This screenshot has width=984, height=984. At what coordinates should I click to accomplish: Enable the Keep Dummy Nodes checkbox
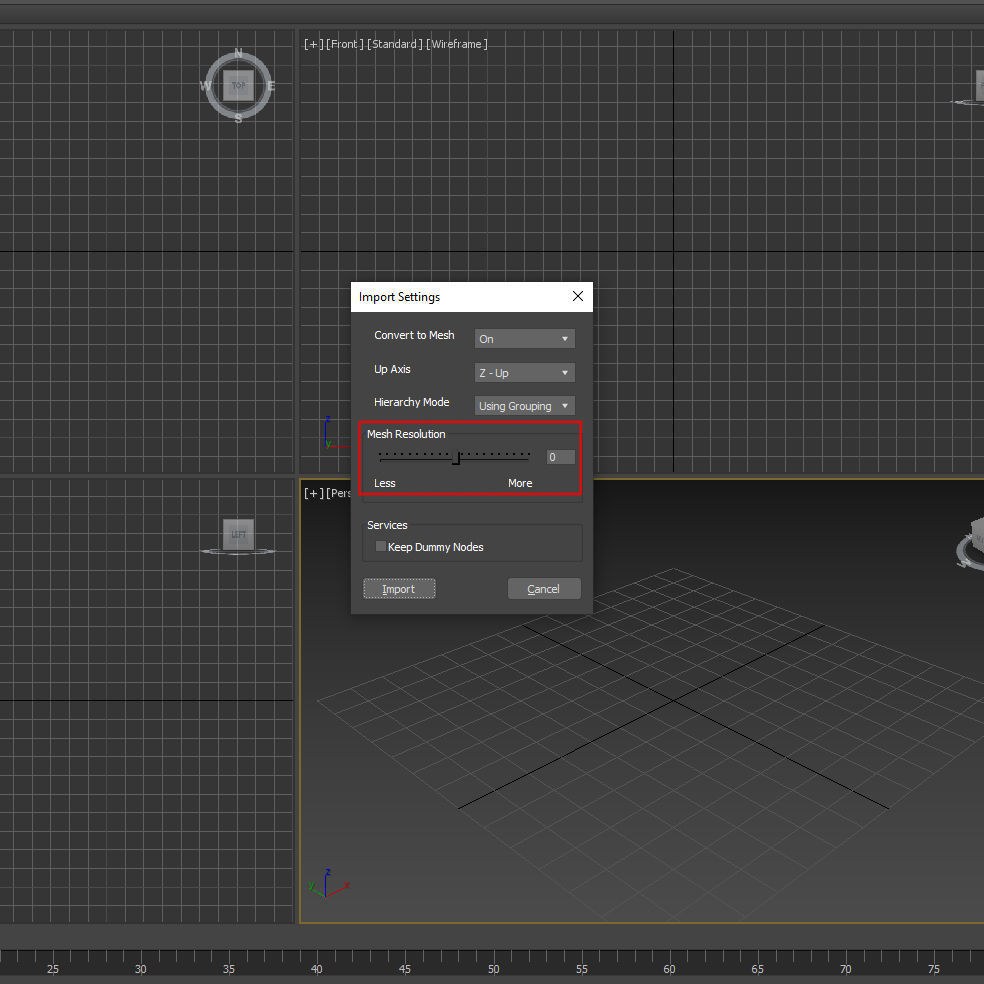(380, 547)
